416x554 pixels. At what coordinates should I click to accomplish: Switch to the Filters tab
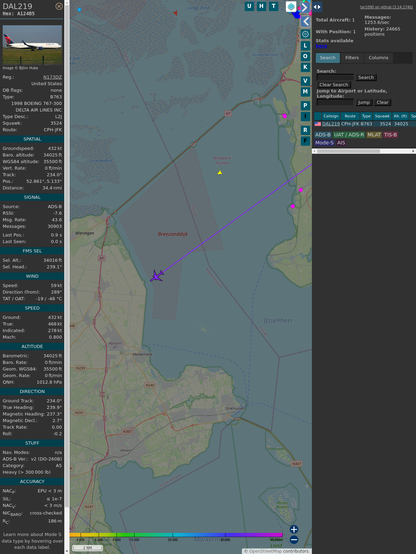(x=352, y=58)
